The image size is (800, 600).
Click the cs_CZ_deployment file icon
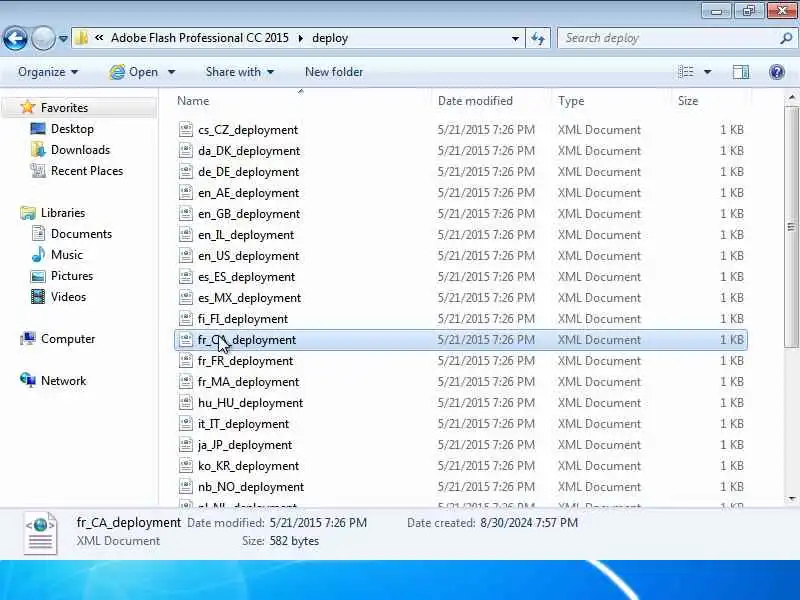(186, 129)
